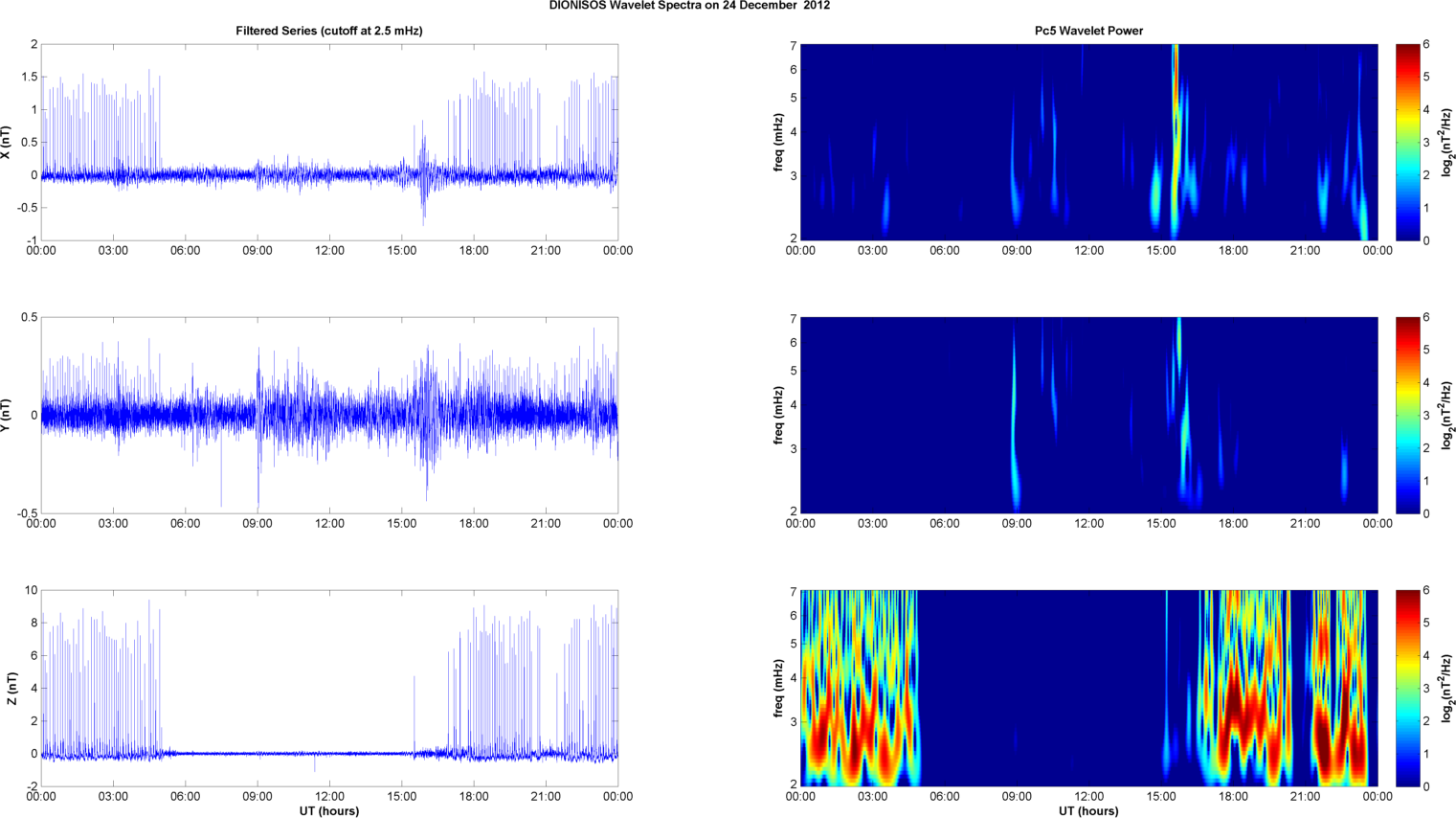Click the '8' tick on the Z (nT) axis
The image size is (1456, 818).
click(x=34, y=624)
